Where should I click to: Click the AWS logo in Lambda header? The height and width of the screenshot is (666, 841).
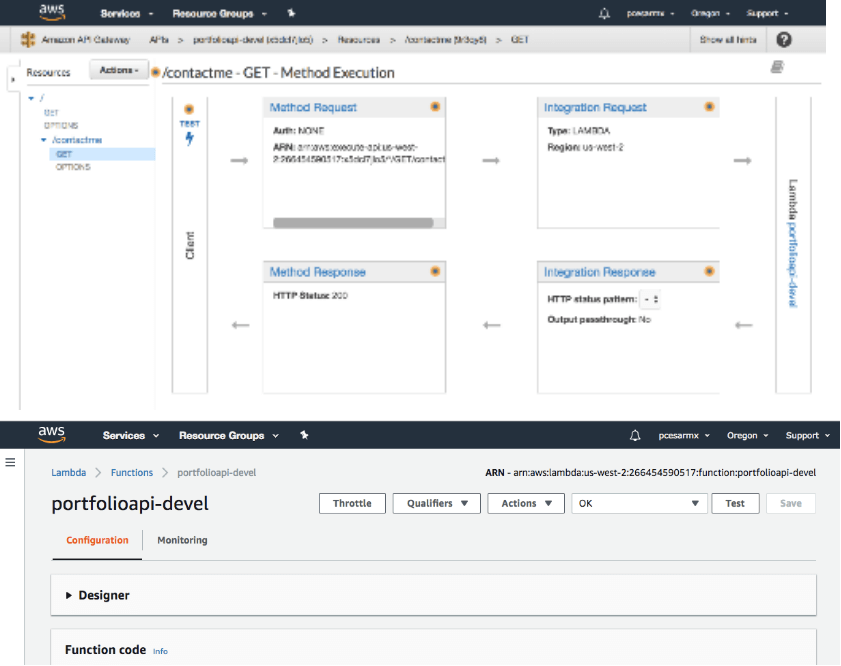tap(51, 434)
